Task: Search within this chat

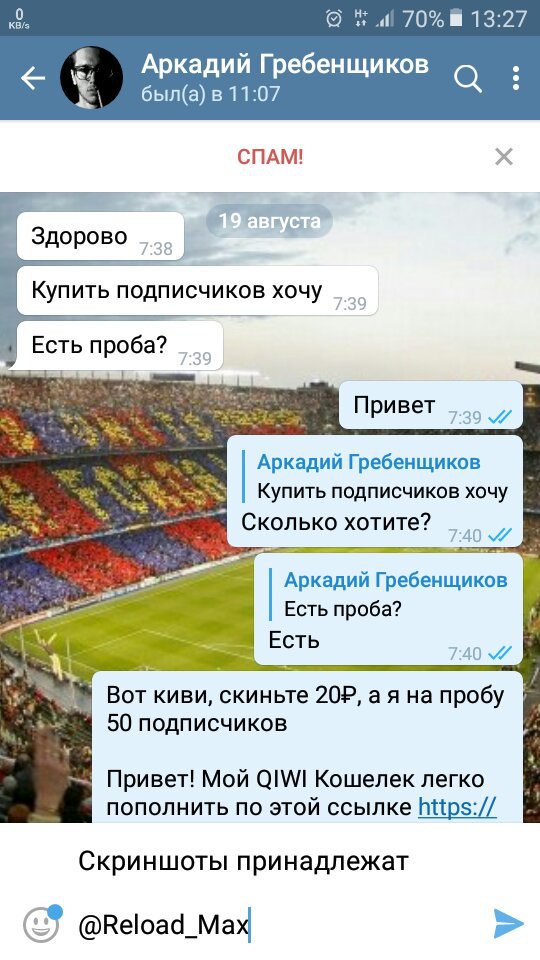Action: [x=468, y=78]
